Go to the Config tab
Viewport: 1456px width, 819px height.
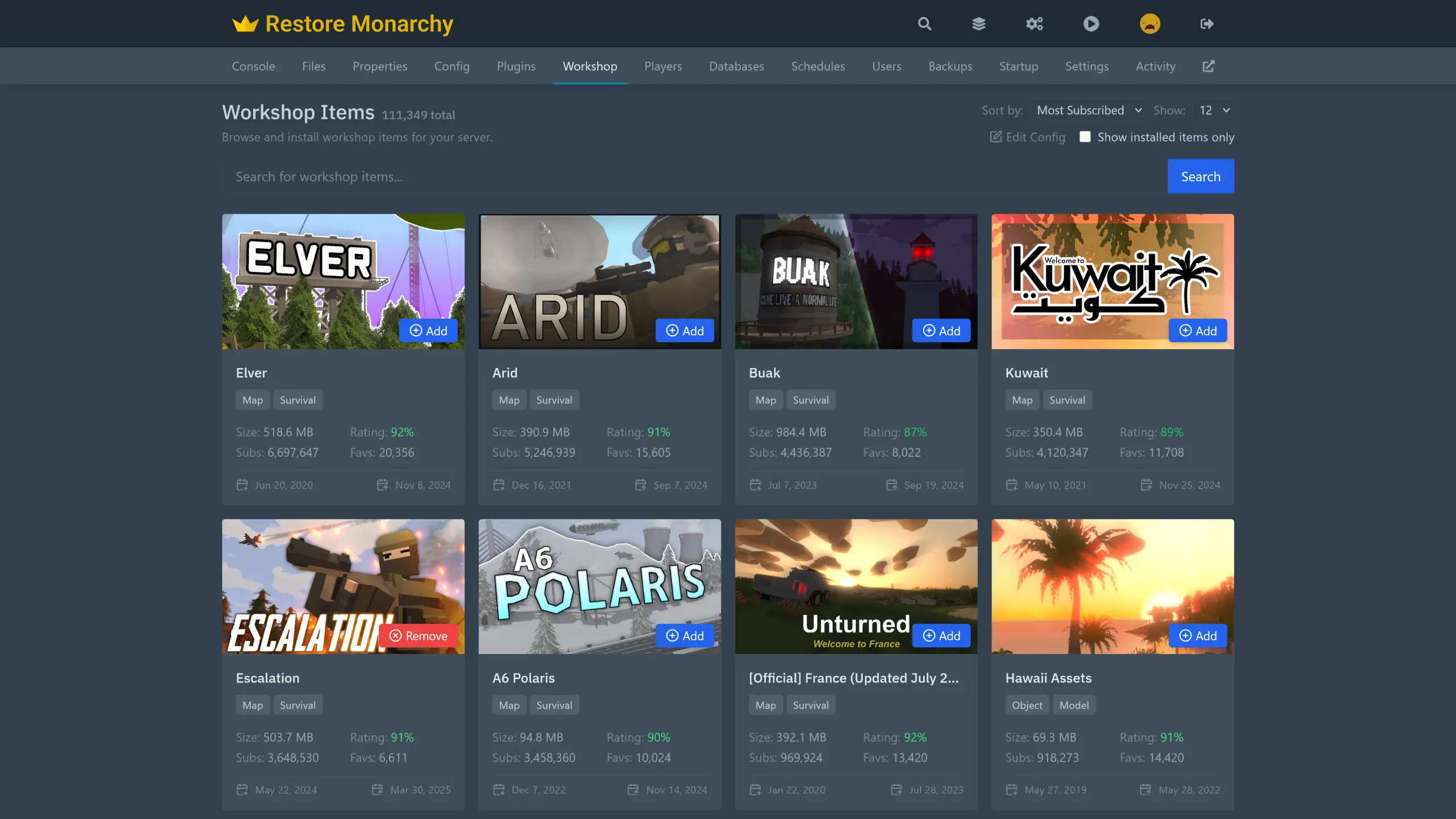452,66
